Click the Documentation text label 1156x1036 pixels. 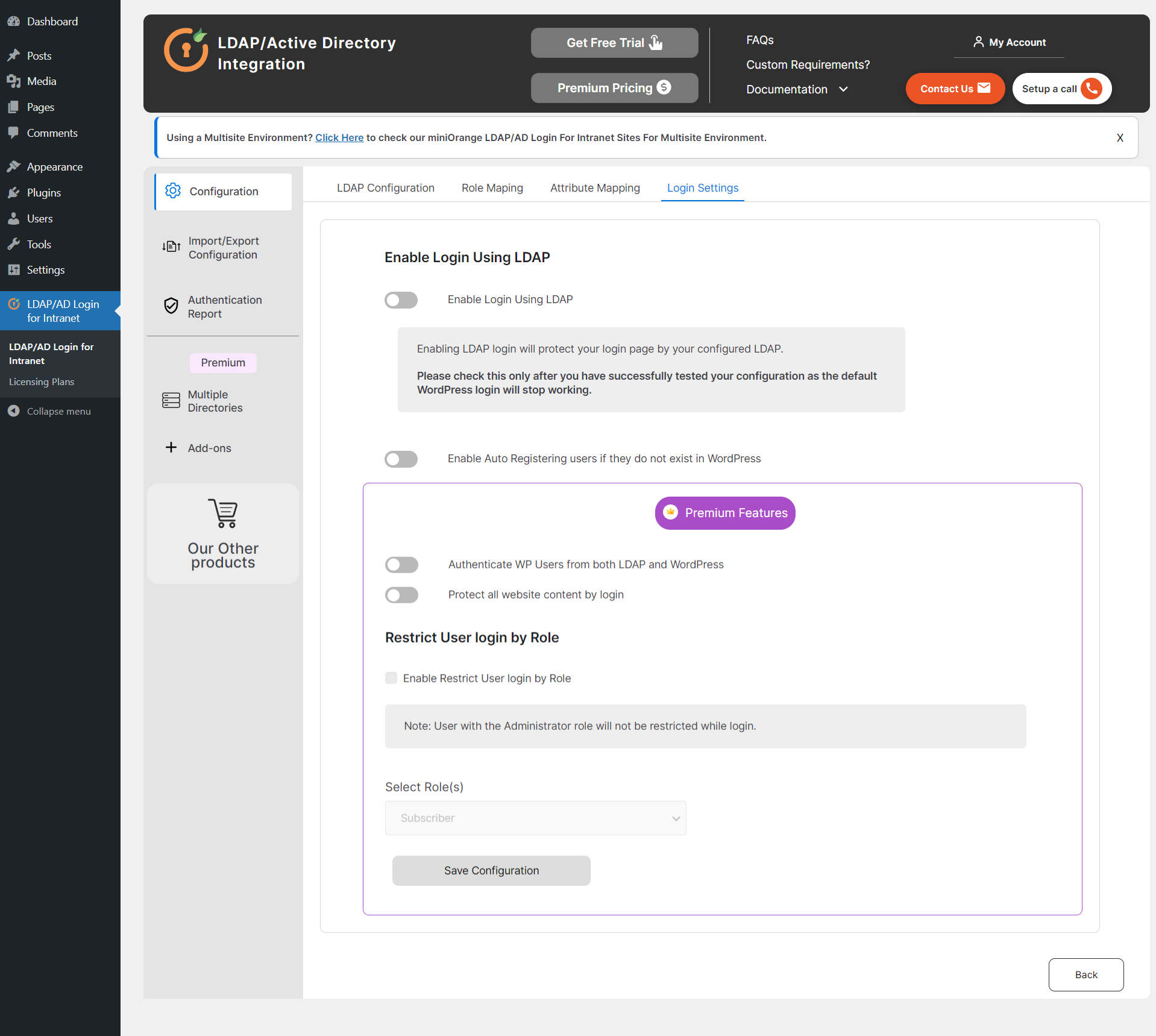(787, 89)
